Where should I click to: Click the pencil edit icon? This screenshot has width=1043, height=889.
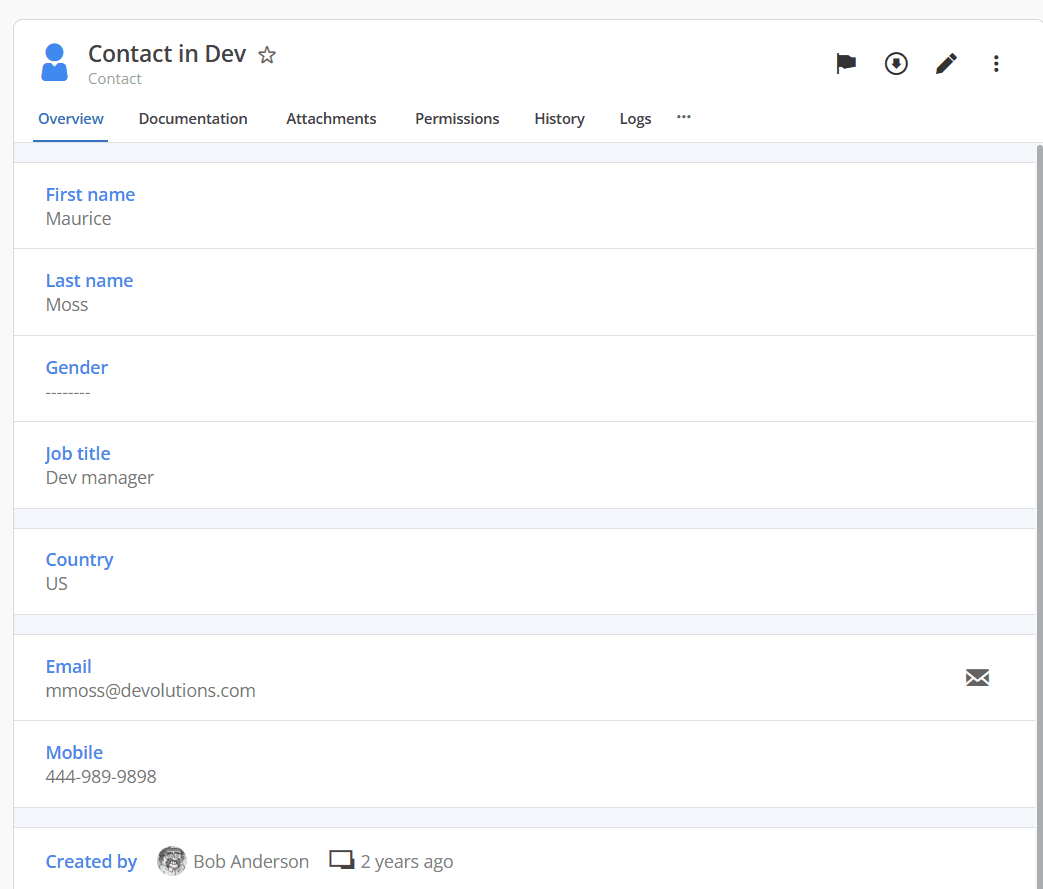click(946, 64)
